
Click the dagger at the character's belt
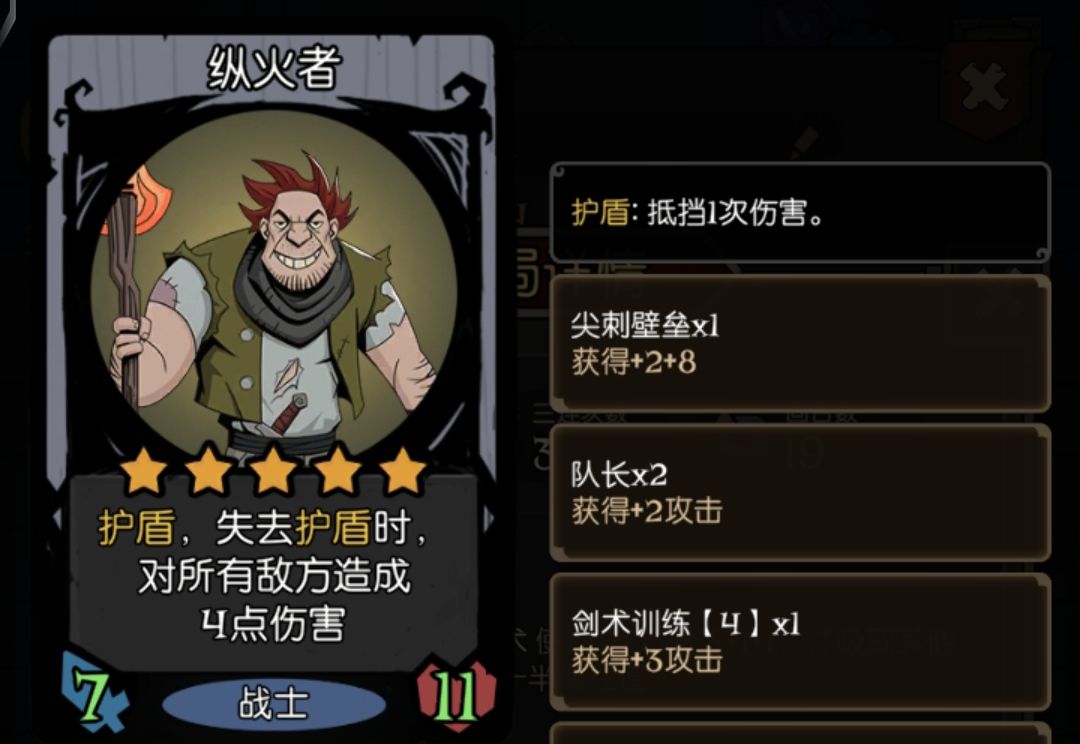(x=284, y=415)
